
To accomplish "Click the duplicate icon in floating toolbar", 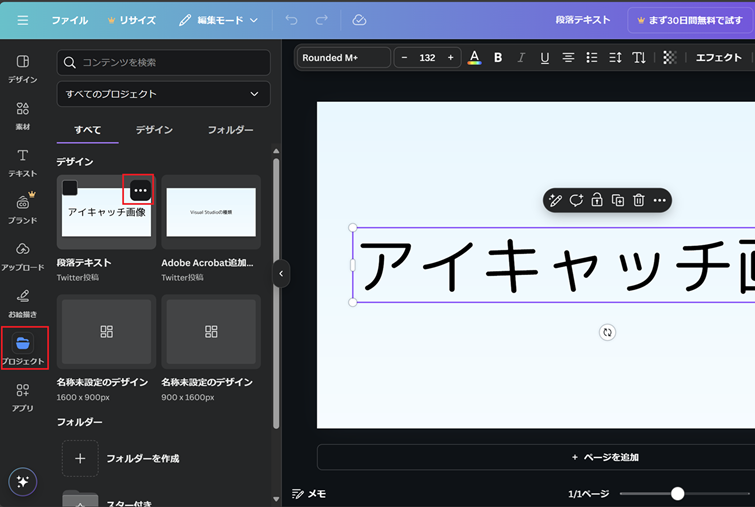I will tap(617, 200).
